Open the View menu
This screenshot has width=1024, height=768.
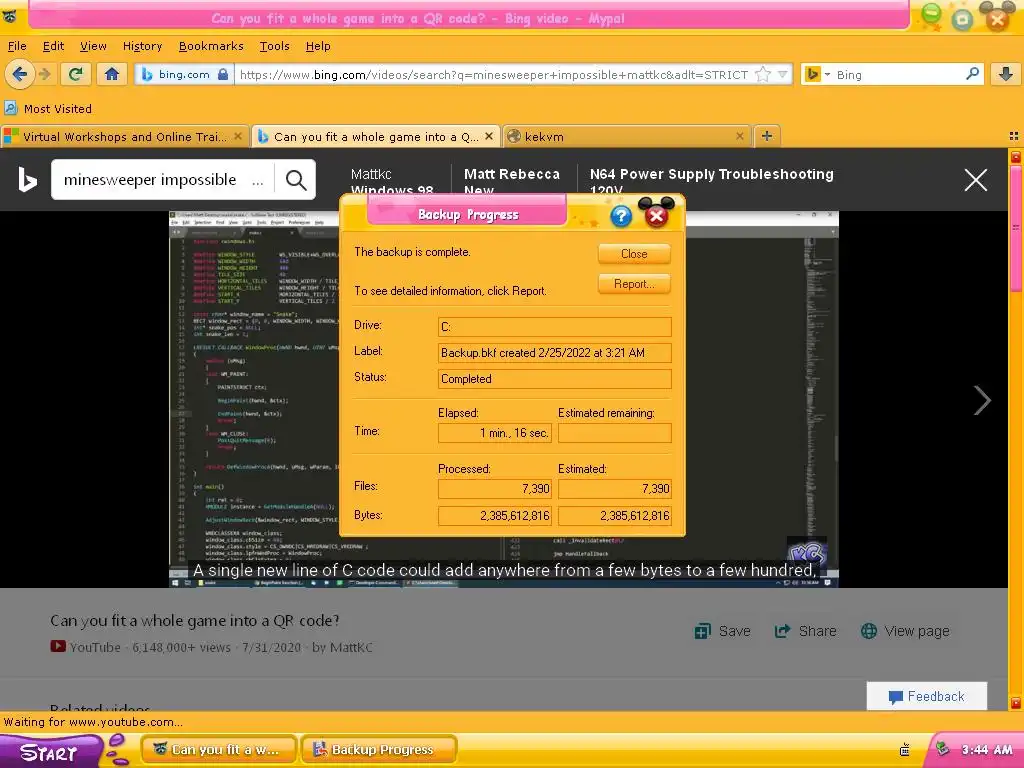[x=93, y=46]
